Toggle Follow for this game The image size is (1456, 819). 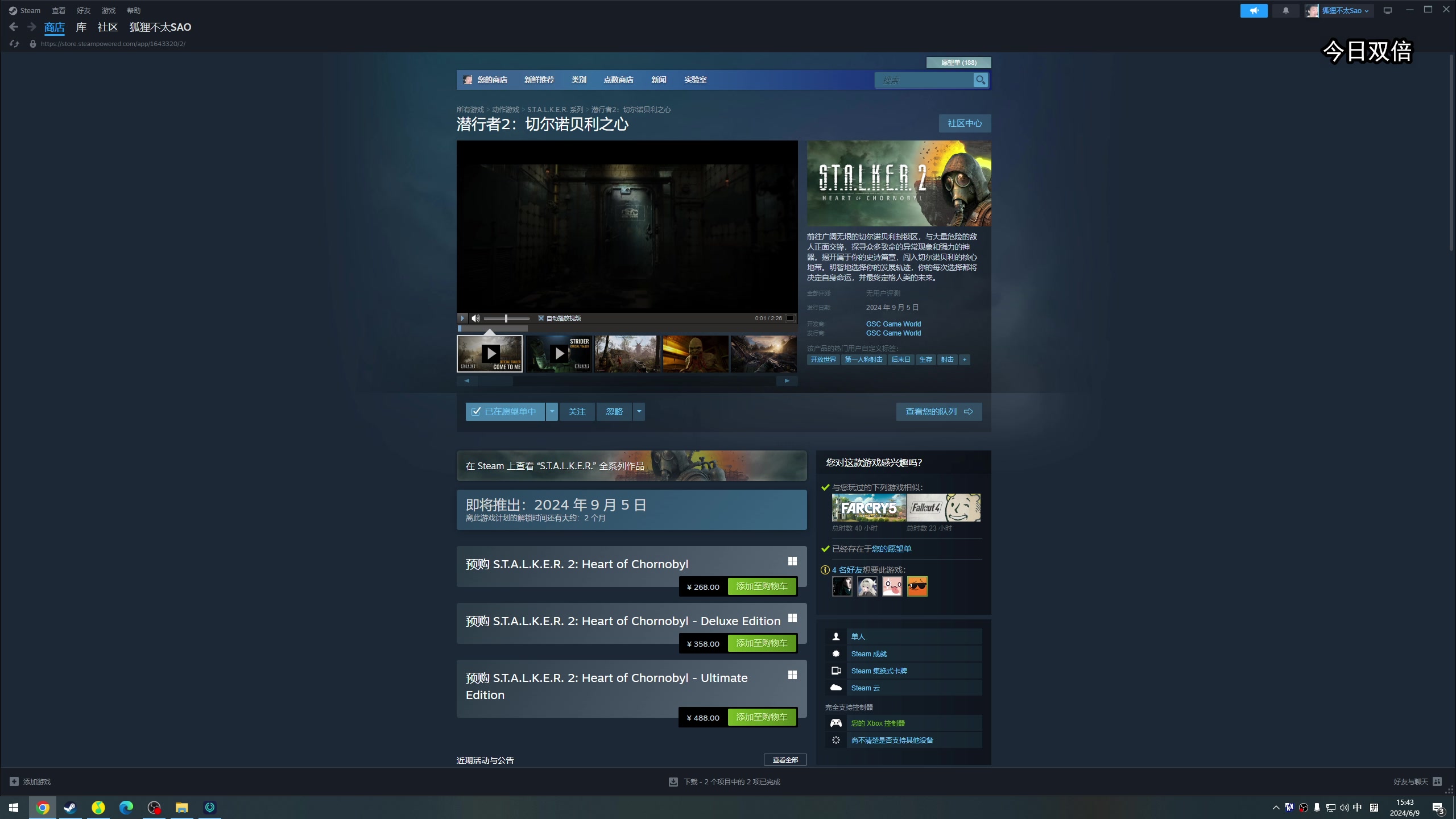[x=577, y=411]
